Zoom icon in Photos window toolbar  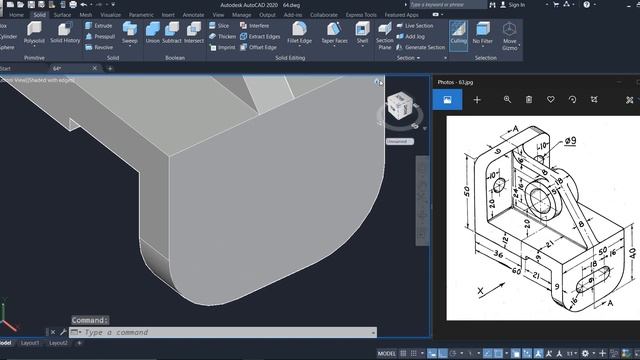click(507, 100)
